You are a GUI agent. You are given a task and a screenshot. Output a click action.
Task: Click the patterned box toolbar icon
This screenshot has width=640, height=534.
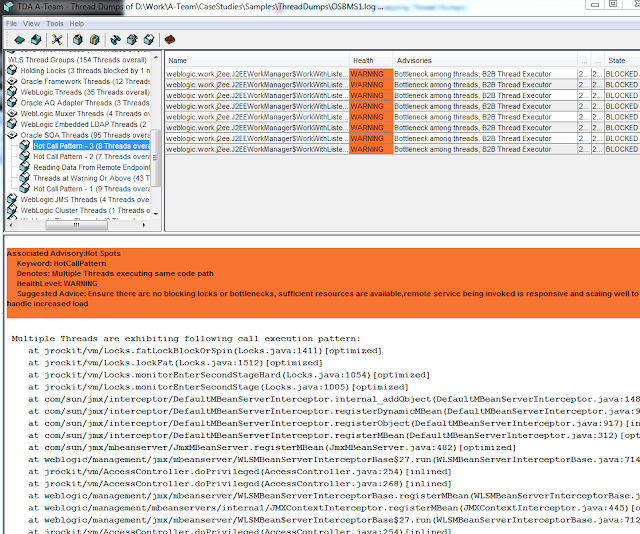pyautogui.click(x=132, y=40)
